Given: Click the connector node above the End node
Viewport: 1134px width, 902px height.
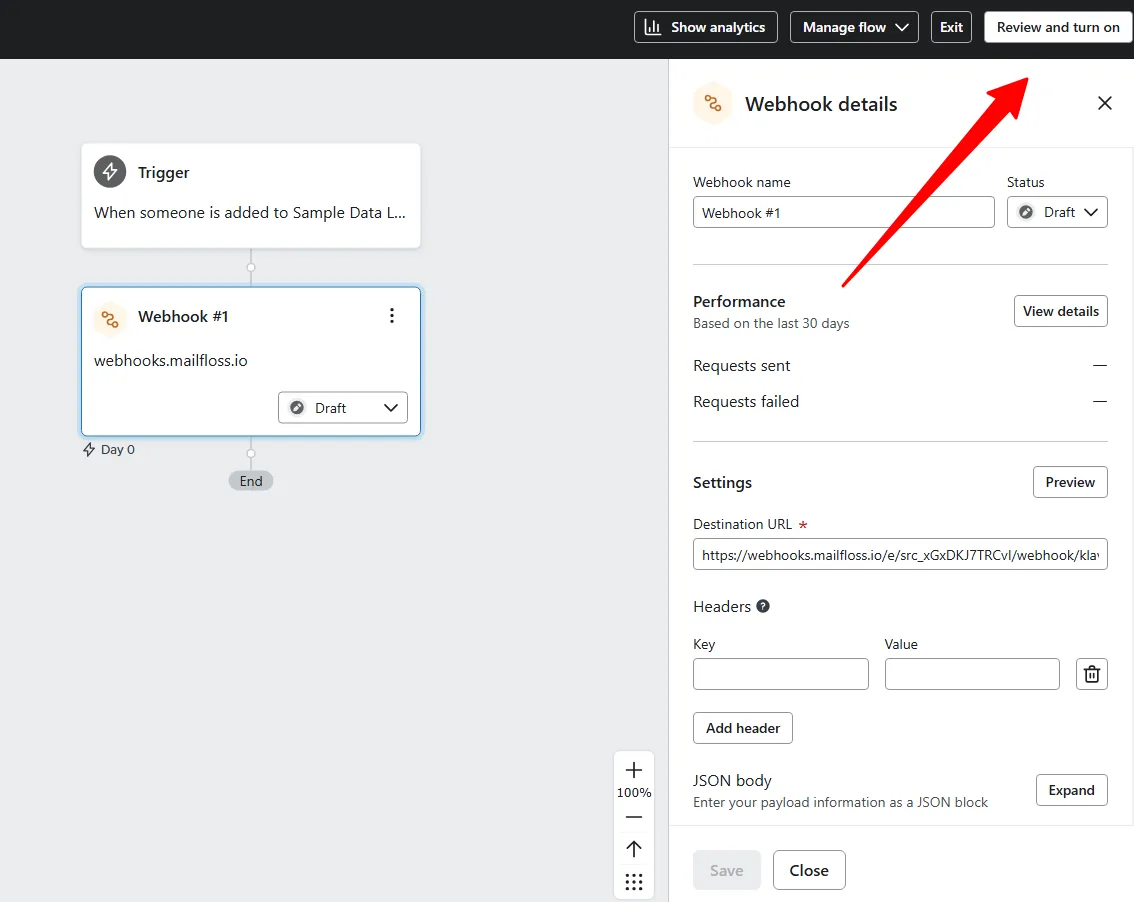Looking at the screenshot, I should click(x=251, y=454).
